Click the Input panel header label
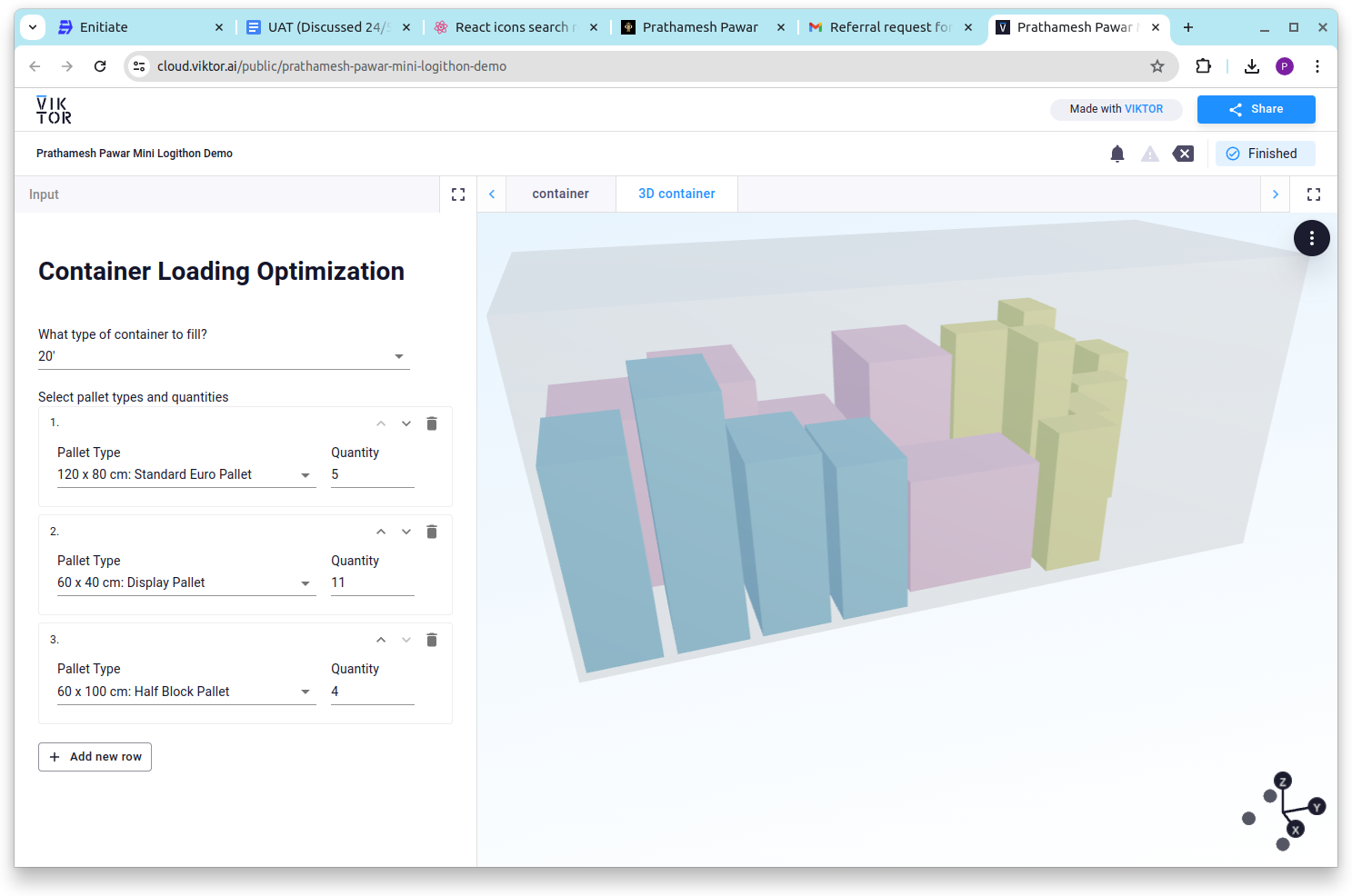1352x896 pixels. click(x=44, y=194)
